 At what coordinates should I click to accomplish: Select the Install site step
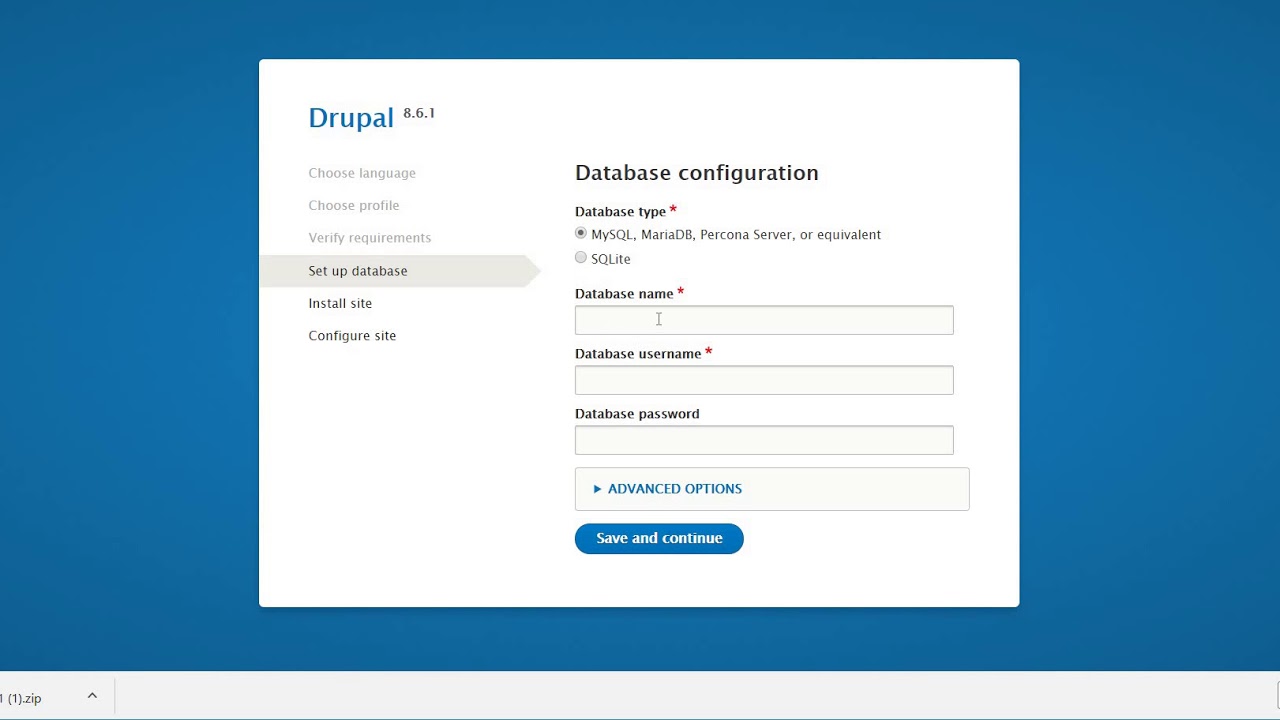340,303
